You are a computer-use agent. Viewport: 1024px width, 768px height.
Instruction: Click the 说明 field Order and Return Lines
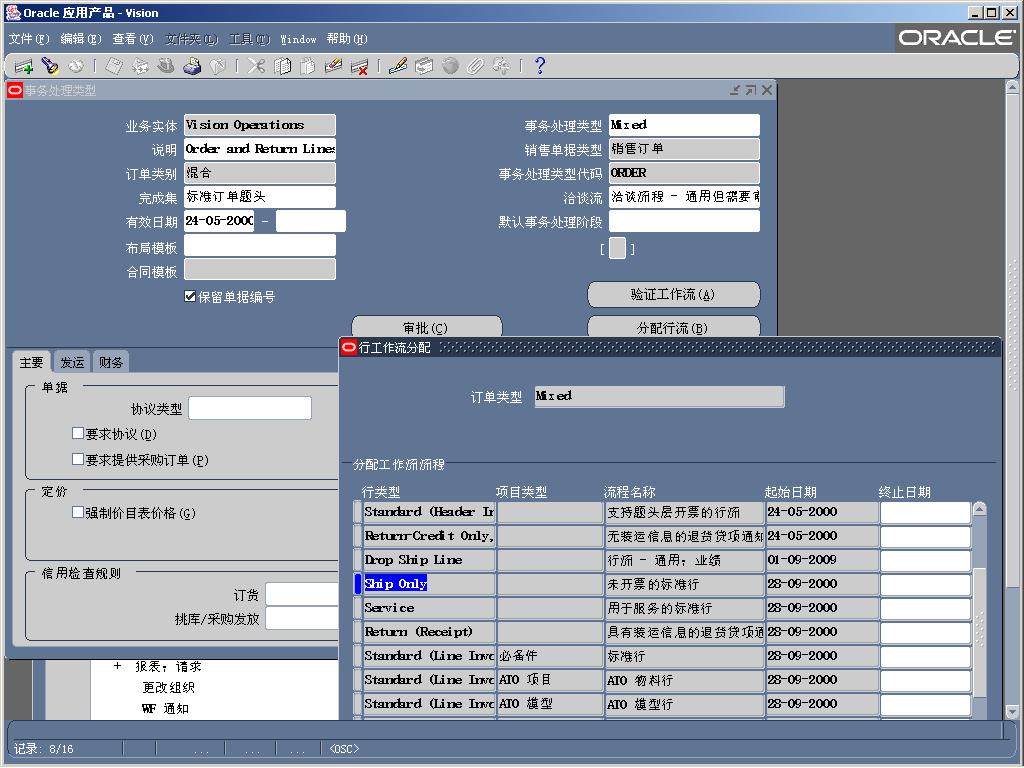click(260, 149)
